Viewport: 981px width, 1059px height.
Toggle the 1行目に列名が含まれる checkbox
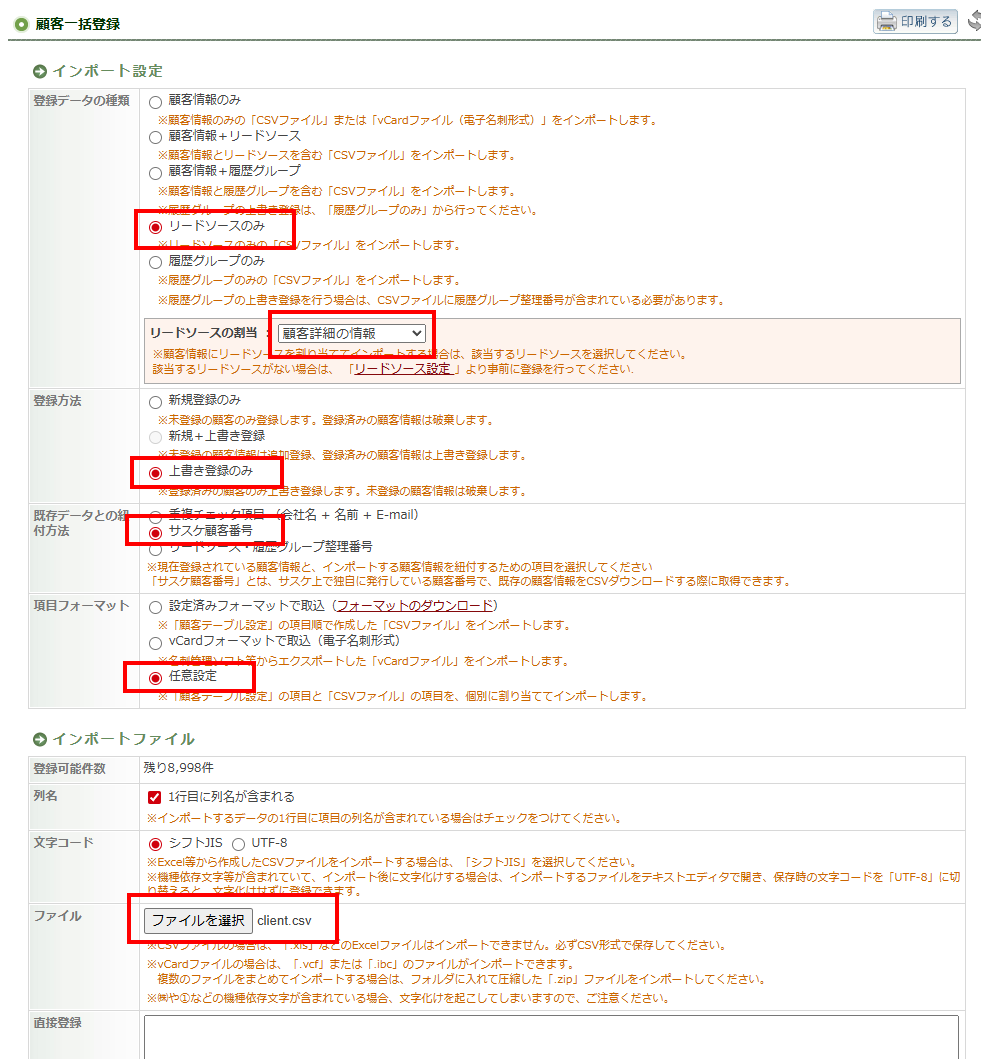tap(155, 798)
